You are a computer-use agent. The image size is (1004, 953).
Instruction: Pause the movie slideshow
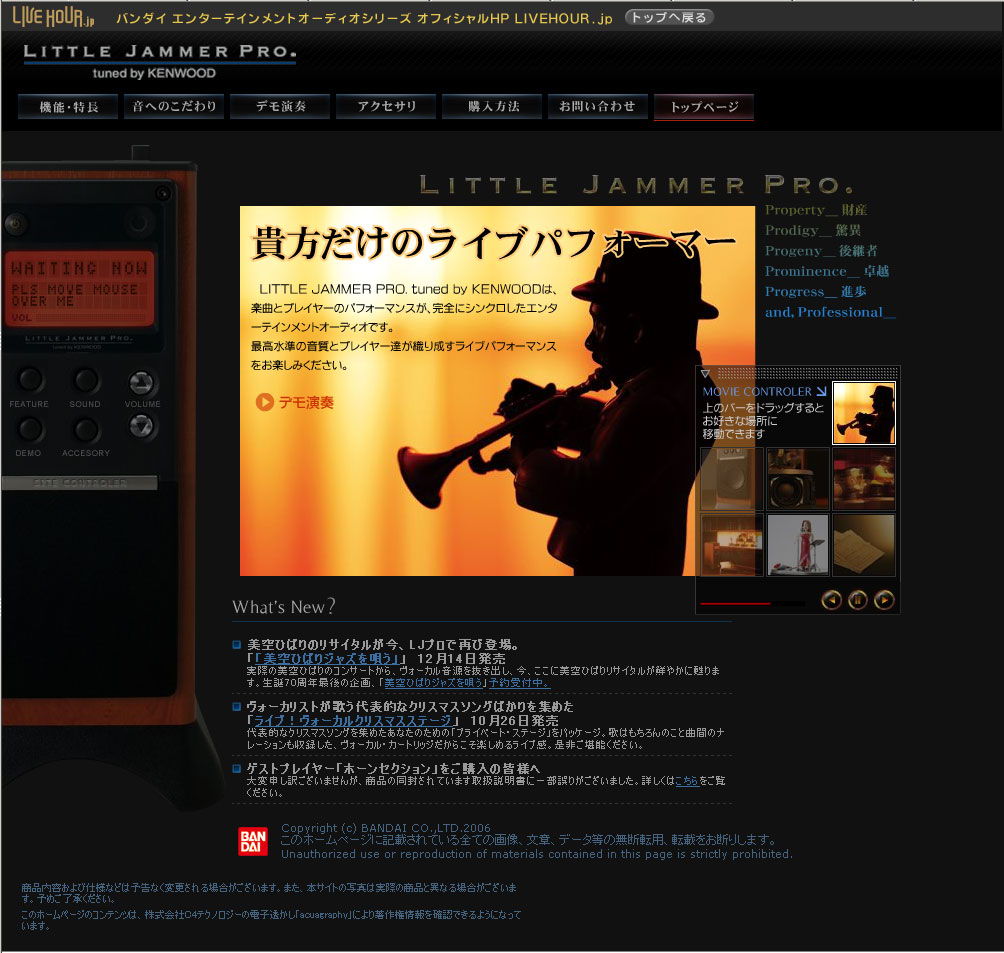857,600
